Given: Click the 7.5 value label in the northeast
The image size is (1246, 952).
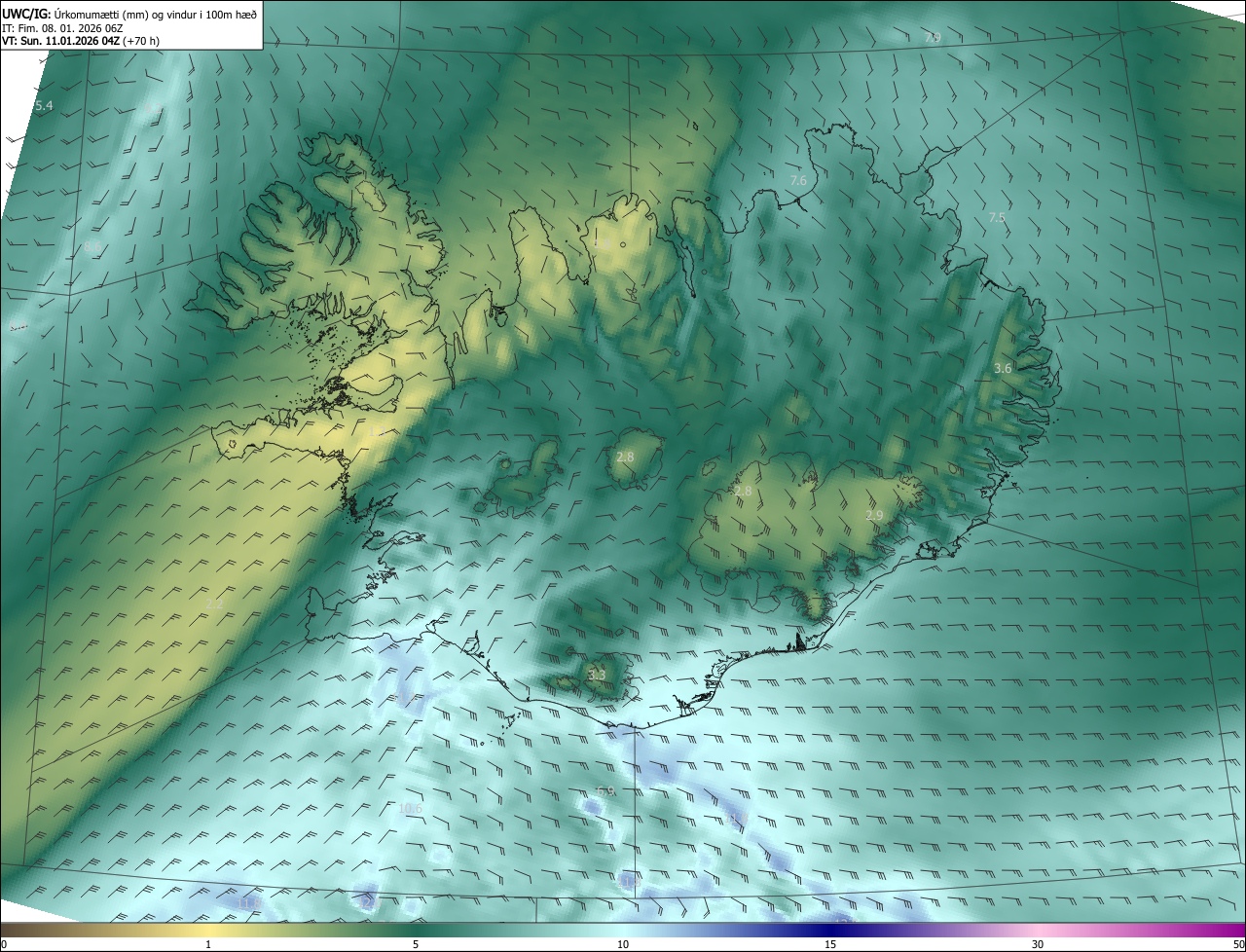Looking at the screenshot, I should tap(997, 218).
